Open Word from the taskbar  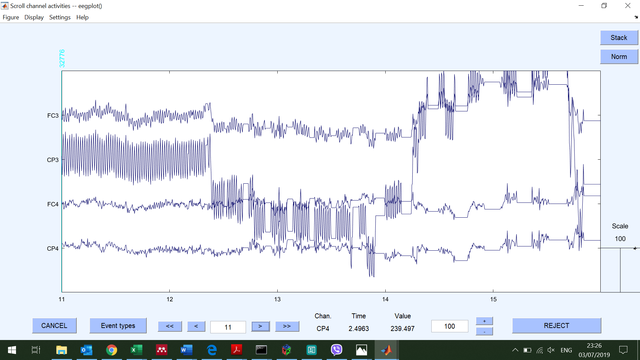pos(187,350)
